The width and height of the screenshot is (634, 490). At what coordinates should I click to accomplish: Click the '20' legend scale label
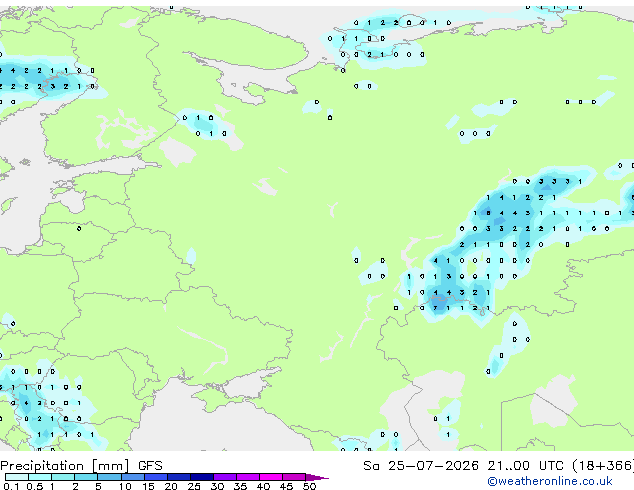point(171,486)
